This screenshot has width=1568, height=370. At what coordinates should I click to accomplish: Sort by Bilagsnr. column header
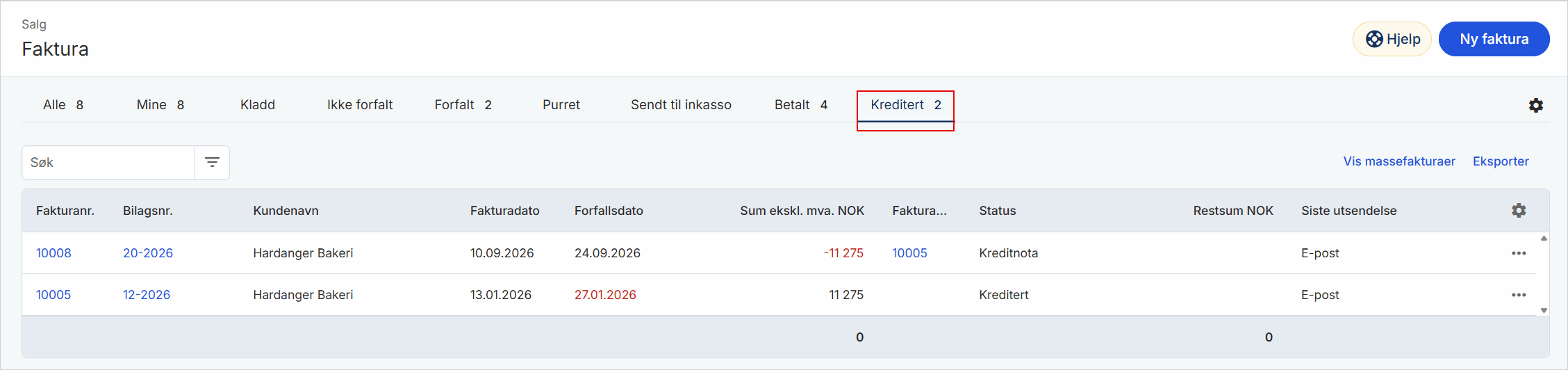pyautogui.click(x=148, y=211)
